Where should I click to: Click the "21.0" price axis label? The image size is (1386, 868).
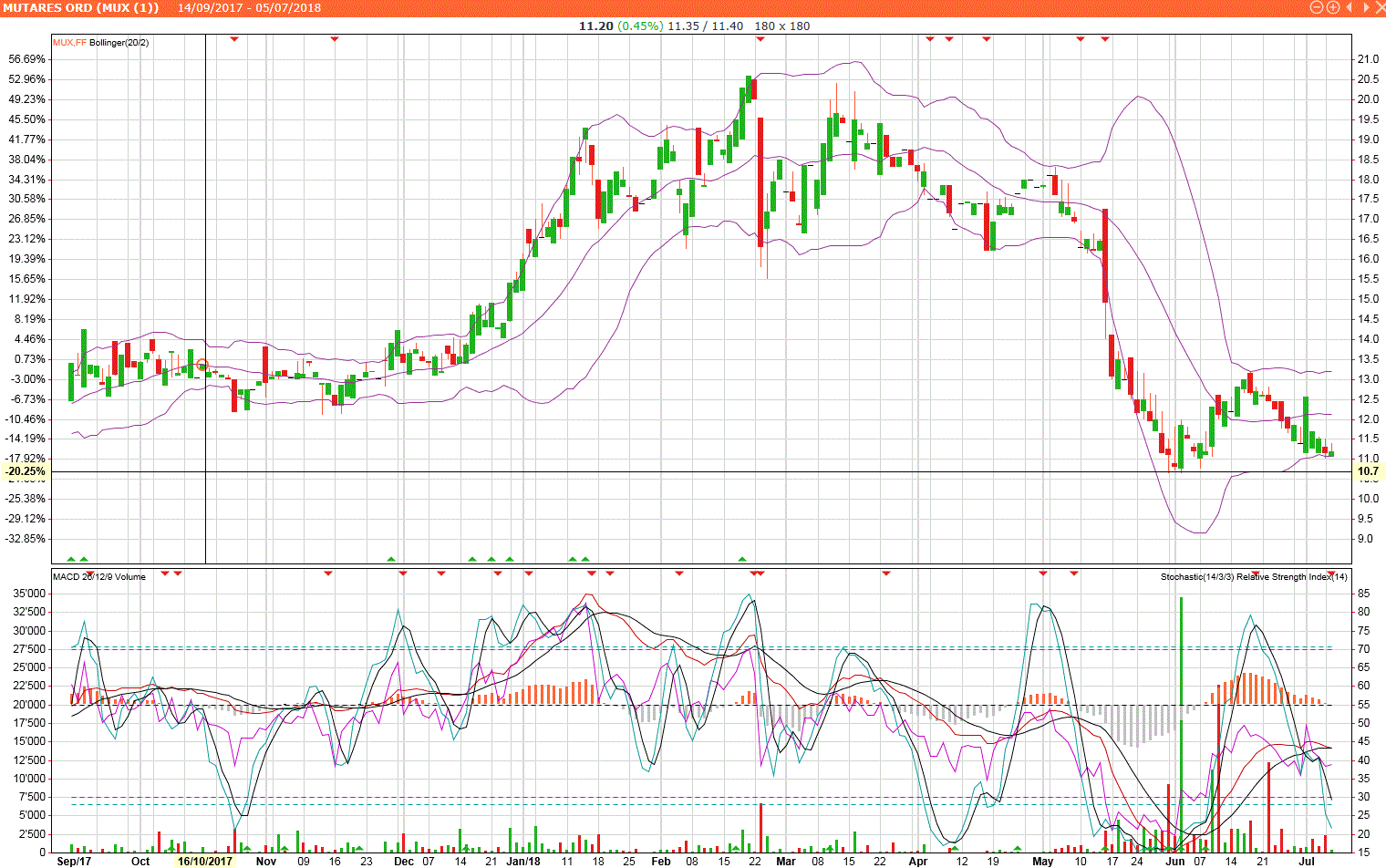1368,59
